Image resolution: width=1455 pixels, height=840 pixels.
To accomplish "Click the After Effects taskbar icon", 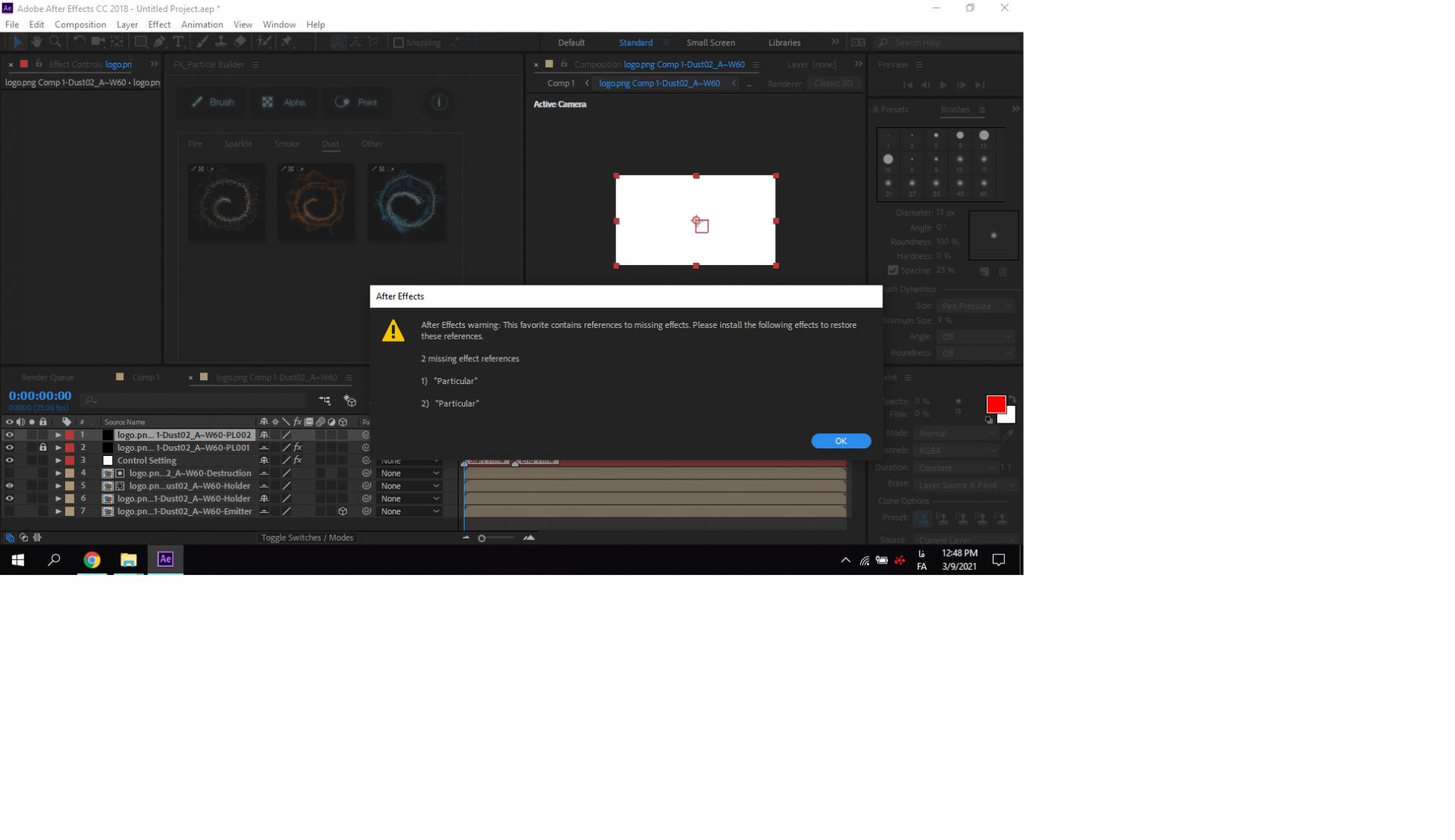I will pos(165,559).
